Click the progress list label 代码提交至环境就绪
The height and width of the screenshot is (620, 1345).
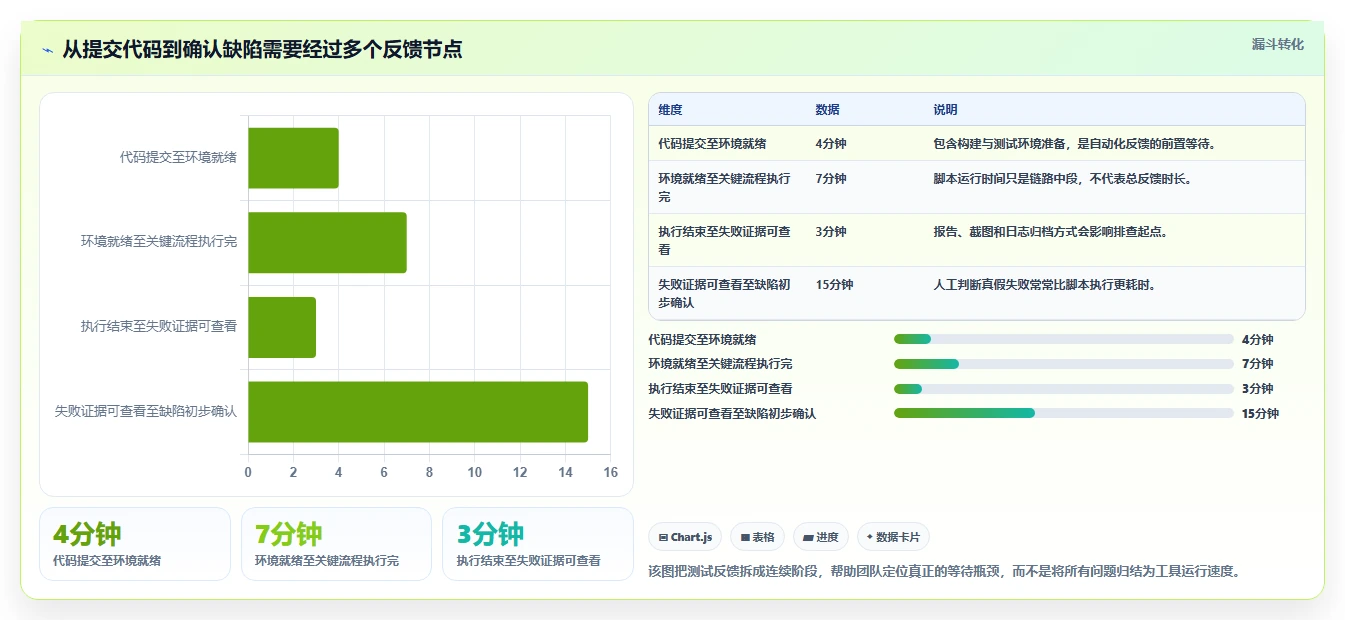[703, 340]
